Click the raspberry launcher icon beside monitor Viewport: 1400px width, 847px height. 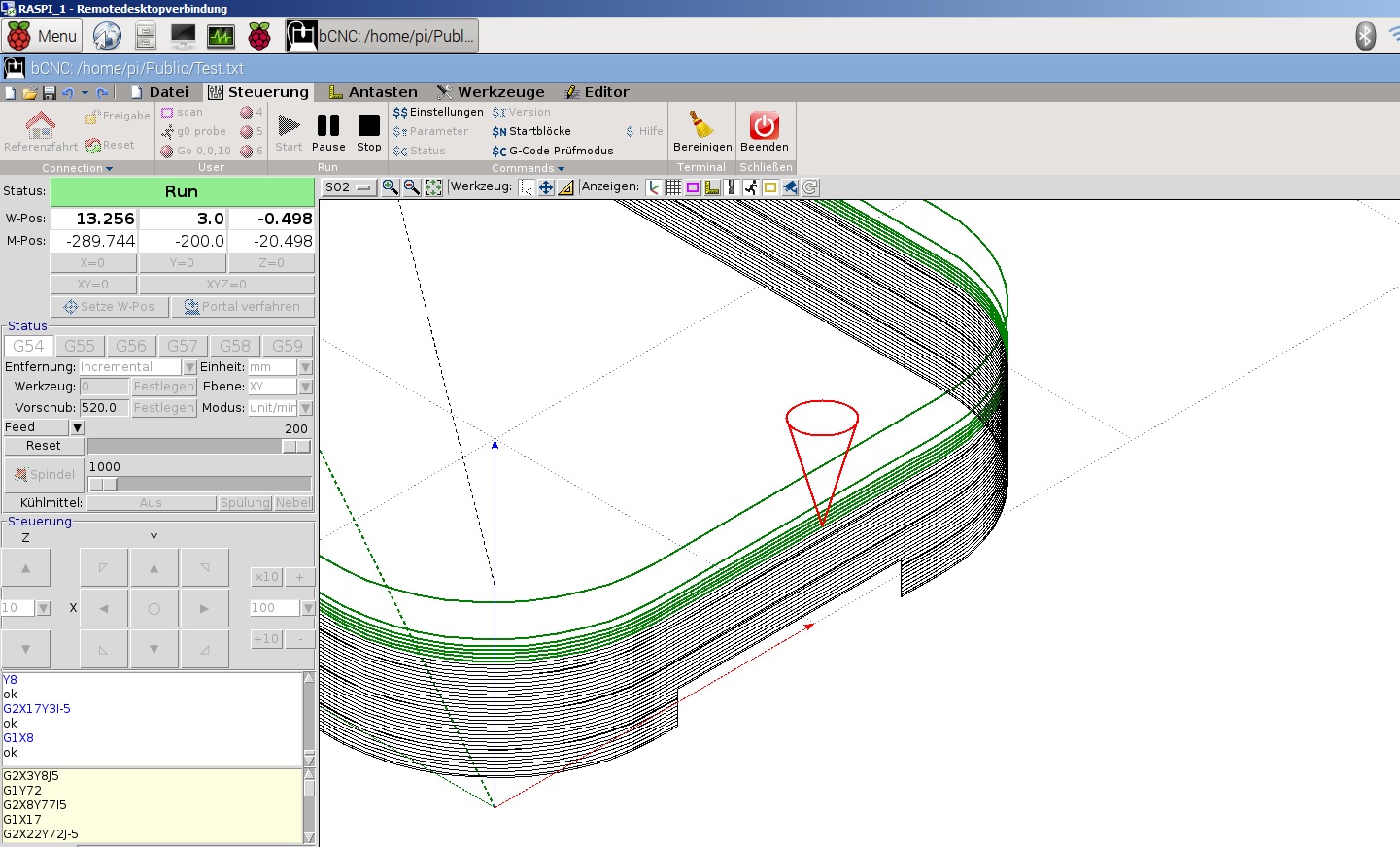click(x=259, y=37)
